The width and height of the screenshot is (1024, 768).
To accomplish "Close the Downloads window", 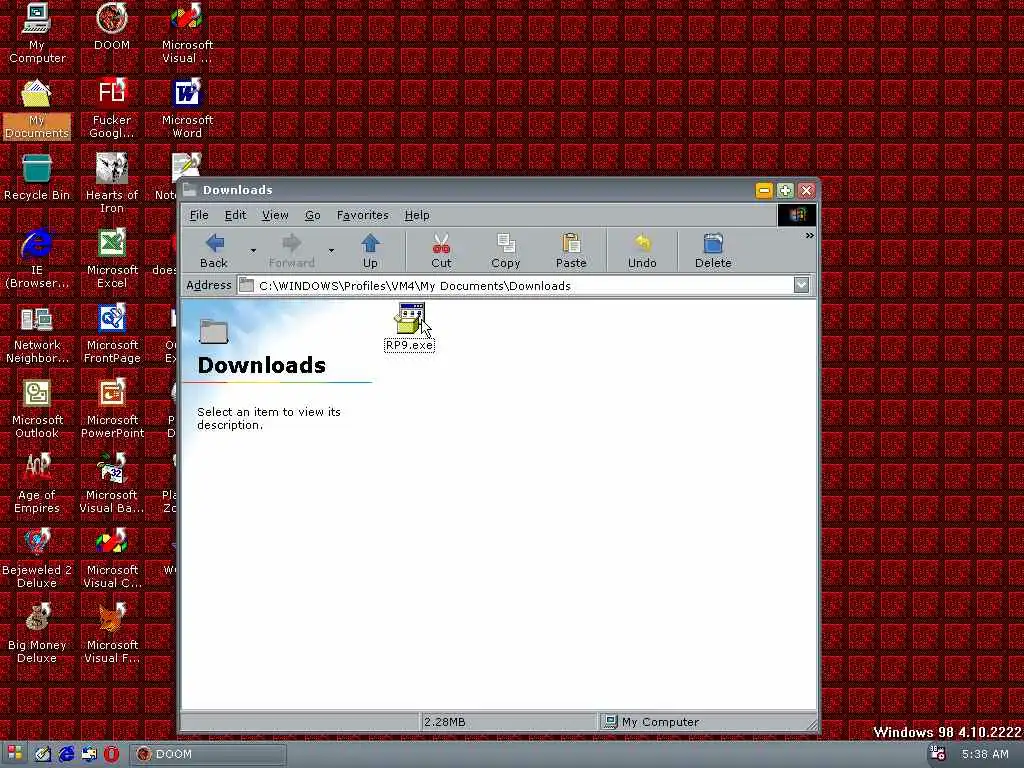I will click(x=807, y=190).
